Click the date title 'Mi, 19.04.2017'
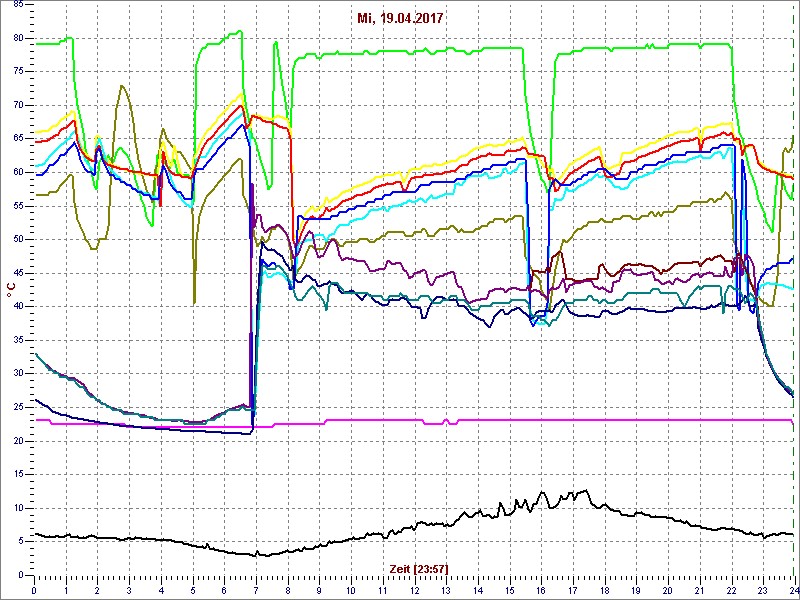The width and height of the screenshot is (800, 600). pos(400,19)
